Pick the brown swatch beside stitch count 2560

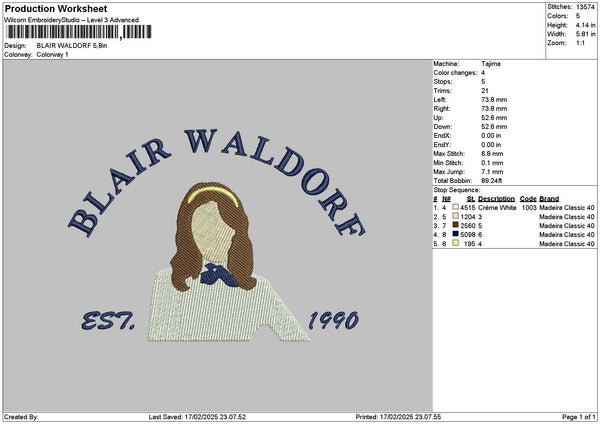pyautogui.click(x=455, y=225)
